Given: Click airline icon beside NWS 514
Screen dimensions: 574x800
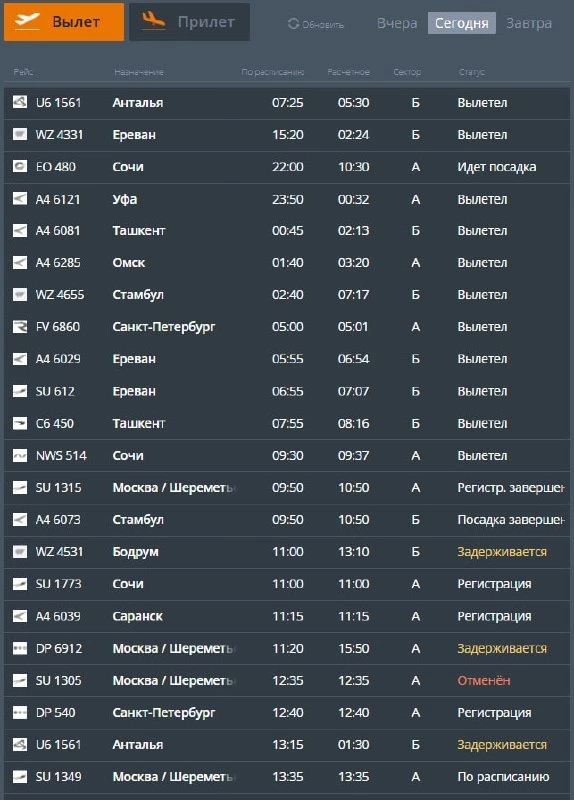Looking at the screenshot, I should [20, 456].
